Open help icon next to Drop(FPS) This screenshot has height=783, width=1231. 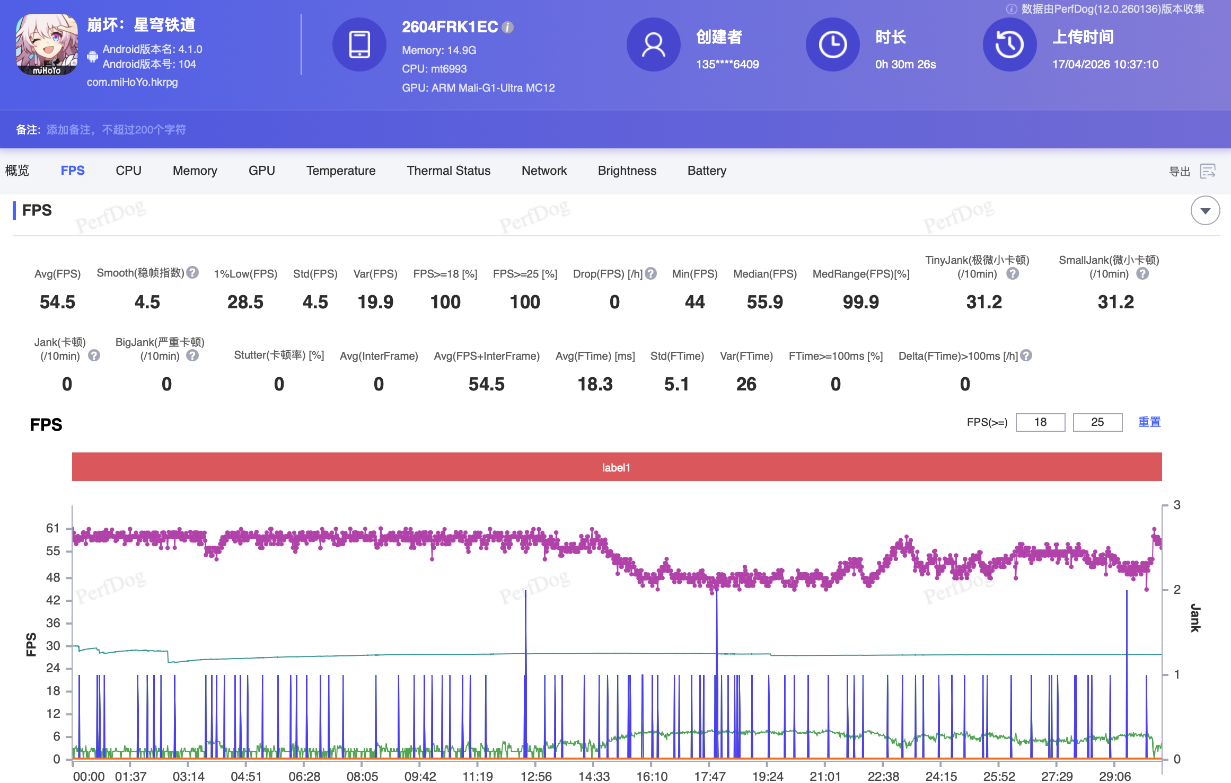[651, 273]
